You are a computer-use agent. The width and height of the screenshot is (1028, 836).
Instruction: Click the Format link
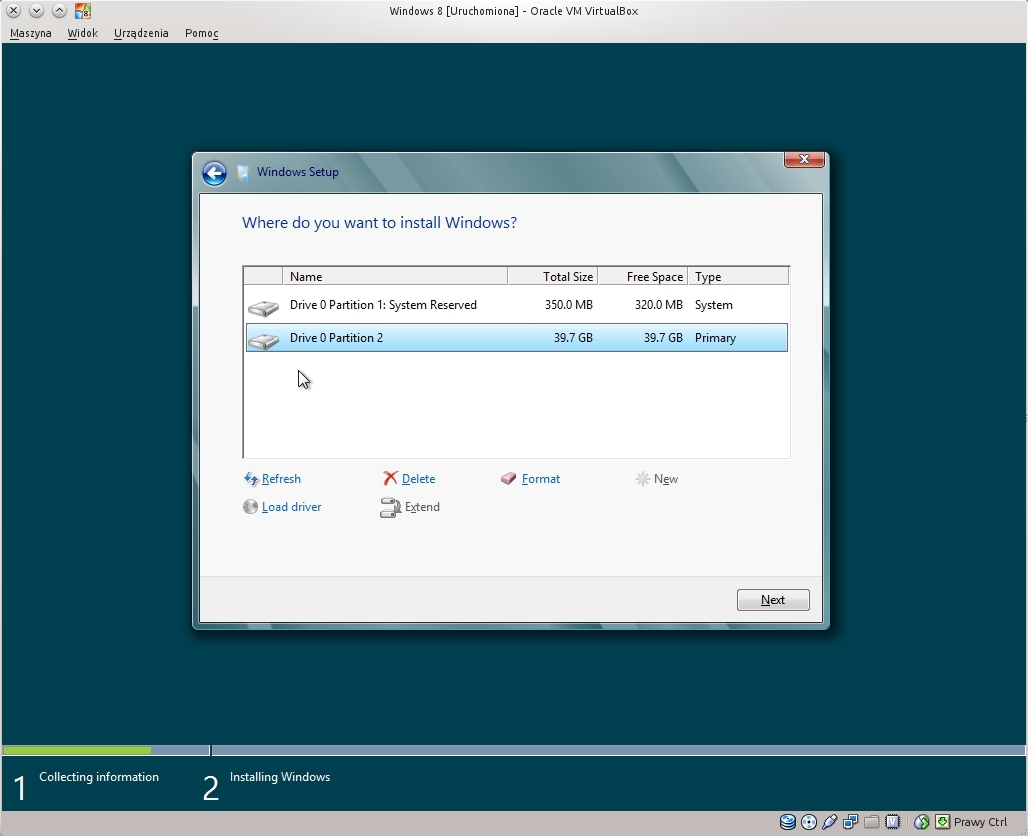coord(541,479)
